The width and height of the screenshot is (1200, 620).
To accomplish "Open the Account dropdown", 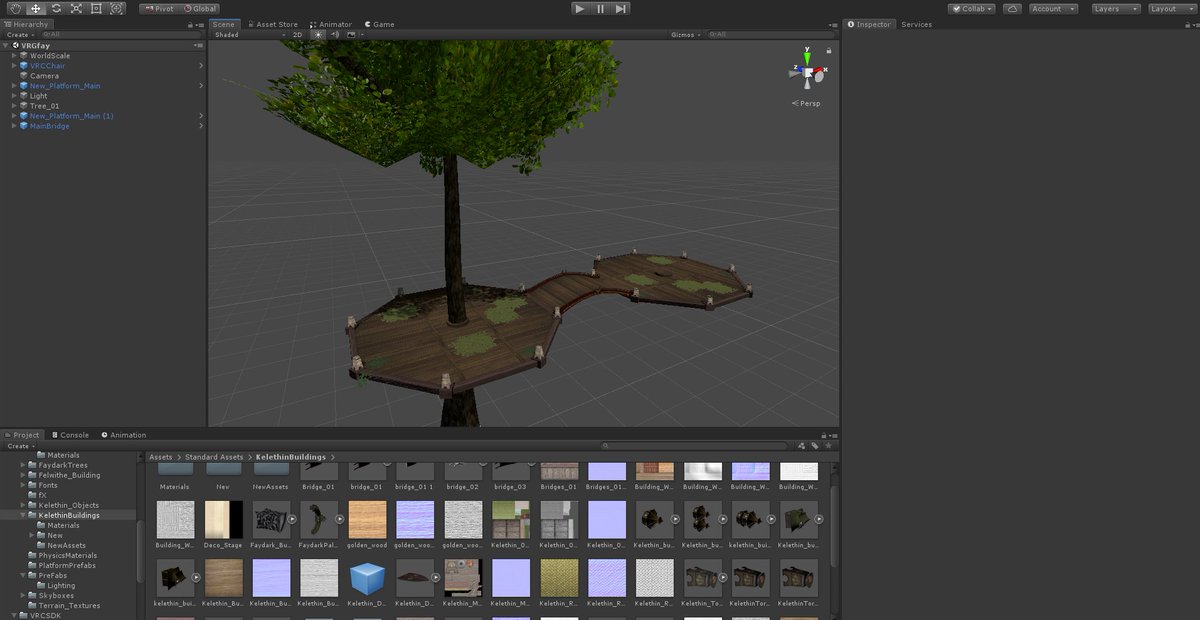I will [x=1053, y=8].
